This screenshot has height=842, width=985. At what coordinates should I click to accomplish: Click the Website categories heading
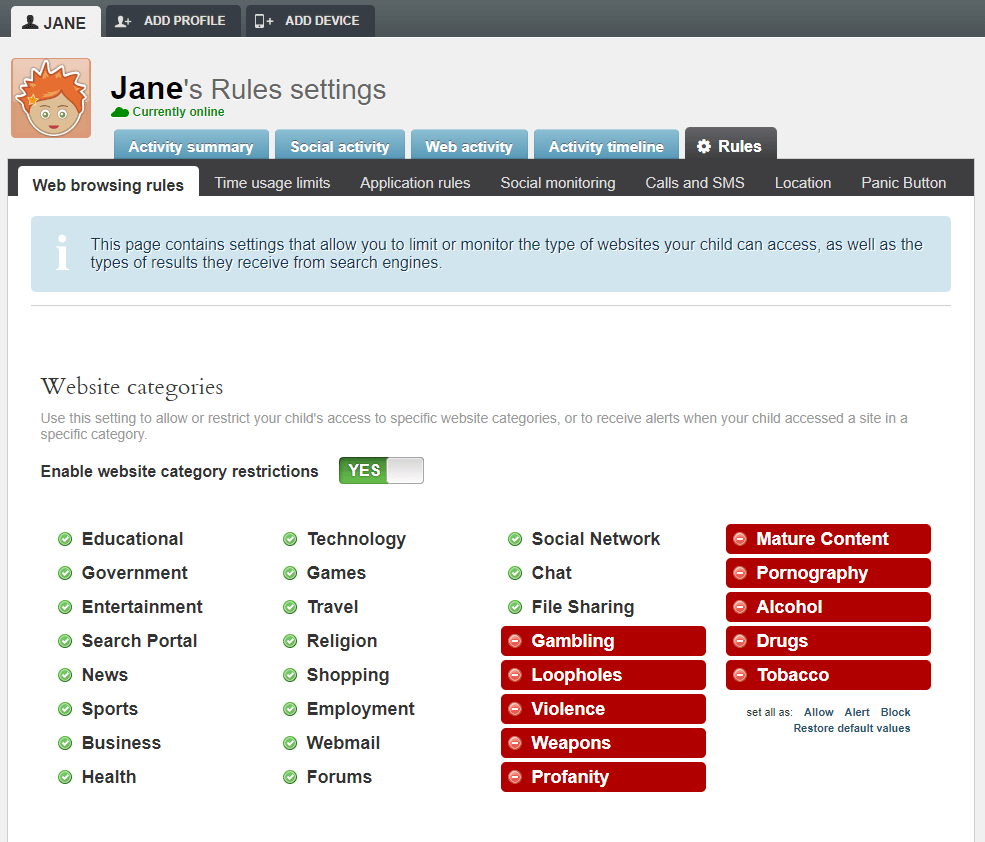tap(132, 387)
